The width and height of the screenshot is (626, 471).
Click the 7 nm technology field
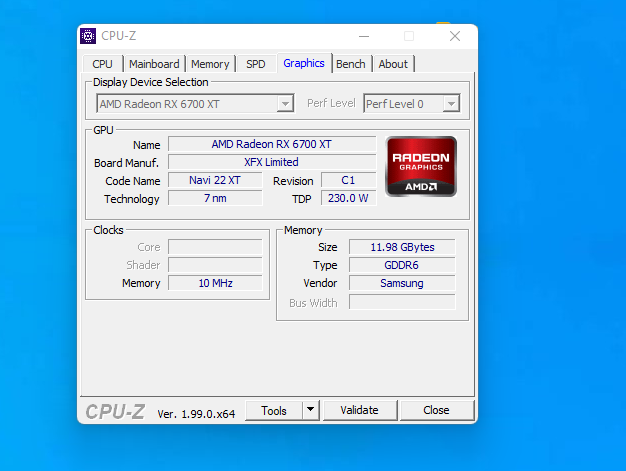point(215,198)
